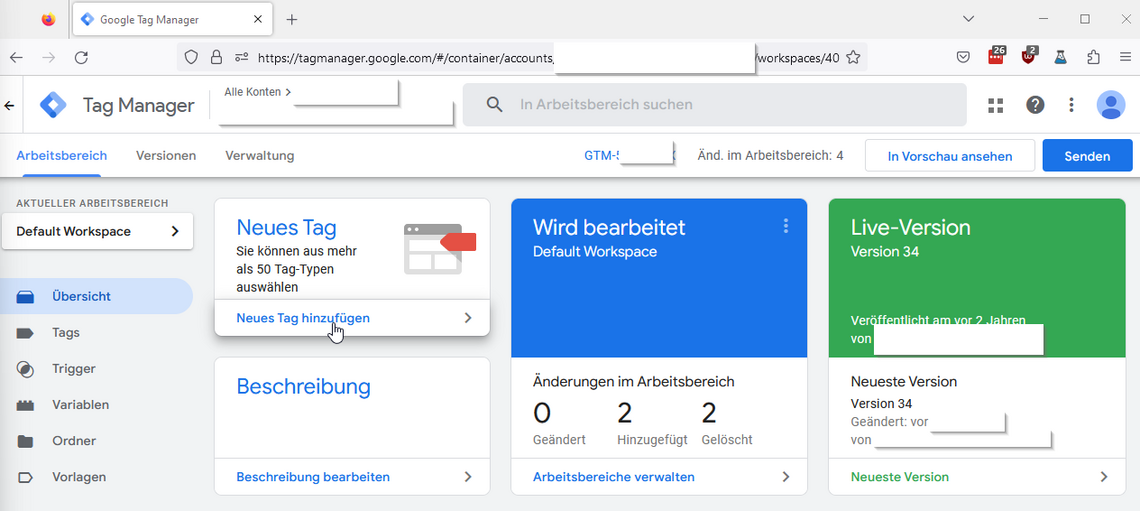Bookmark this page using the star icon

tap(853, 58)
